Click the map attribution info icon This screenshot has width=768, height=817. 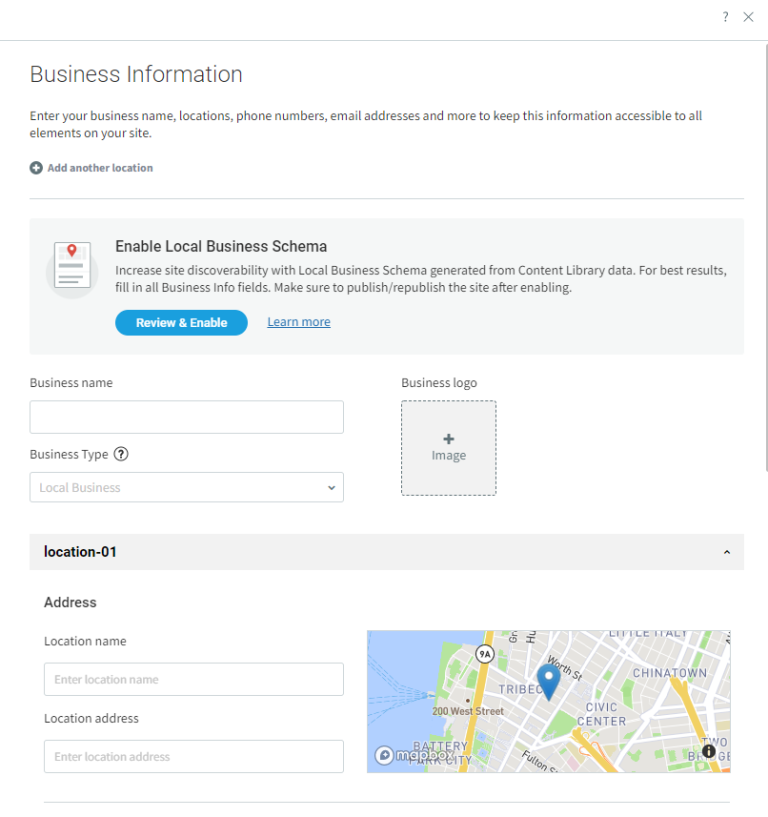click(x=708, y=751)
